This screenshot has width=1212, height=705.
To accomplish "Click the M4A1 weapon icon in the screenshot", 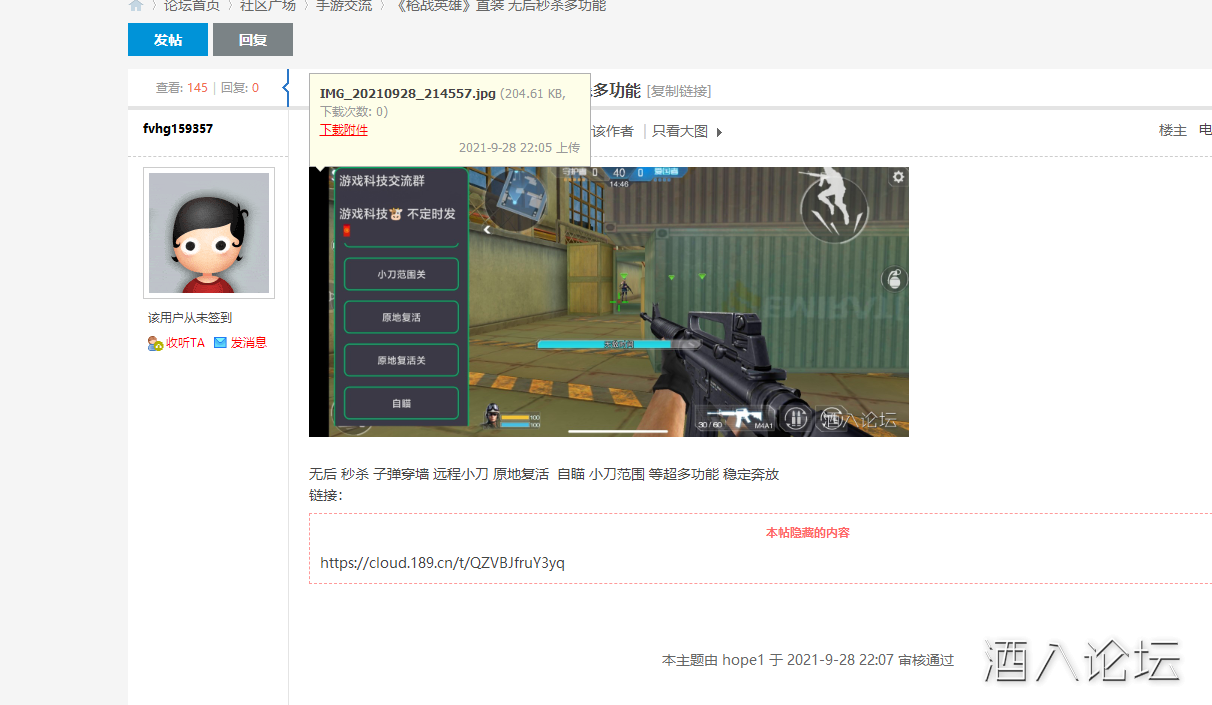I will pos(736,418).
